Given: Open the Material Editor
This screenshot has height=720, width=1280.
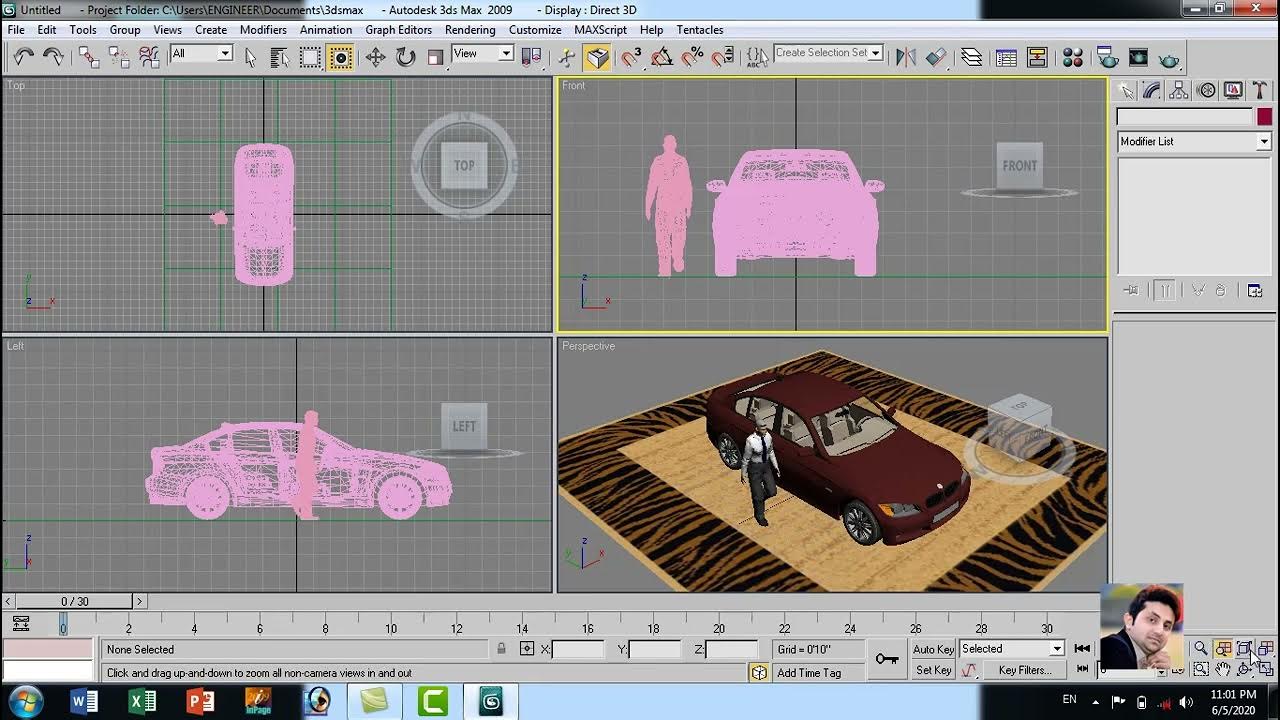Looking at the screenshot, I should tap(1072, 57).
